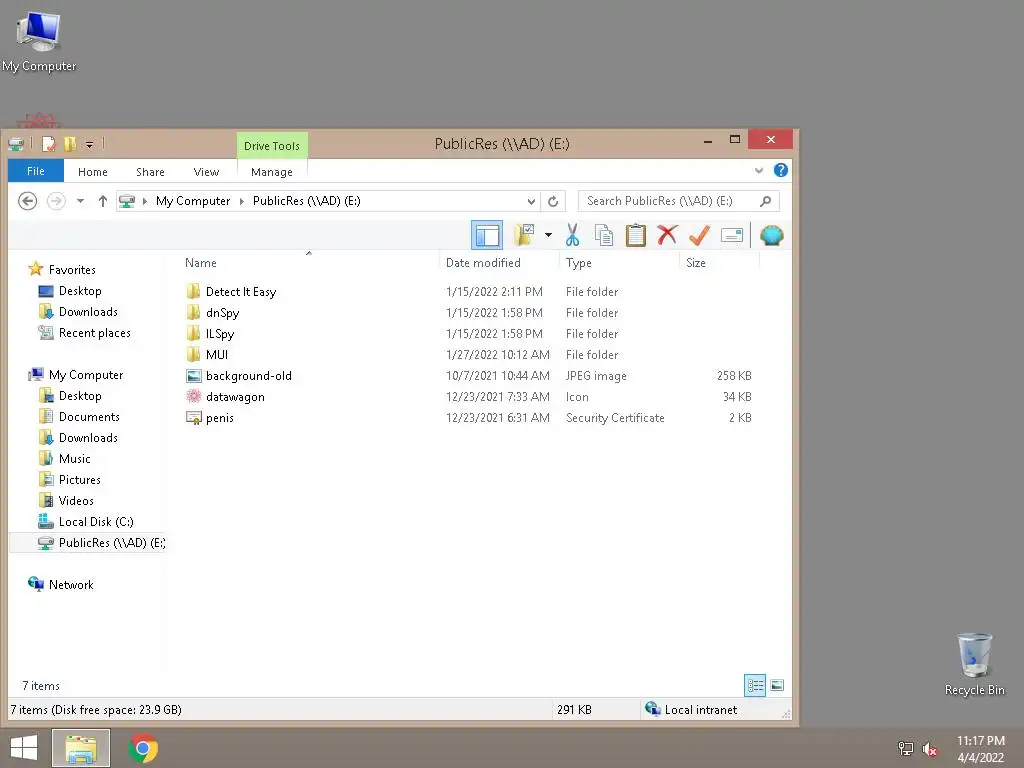This screenshot has width=1024, height=768.
Task: Open the address bar history dropdown
Action: (x=531, y=201)
